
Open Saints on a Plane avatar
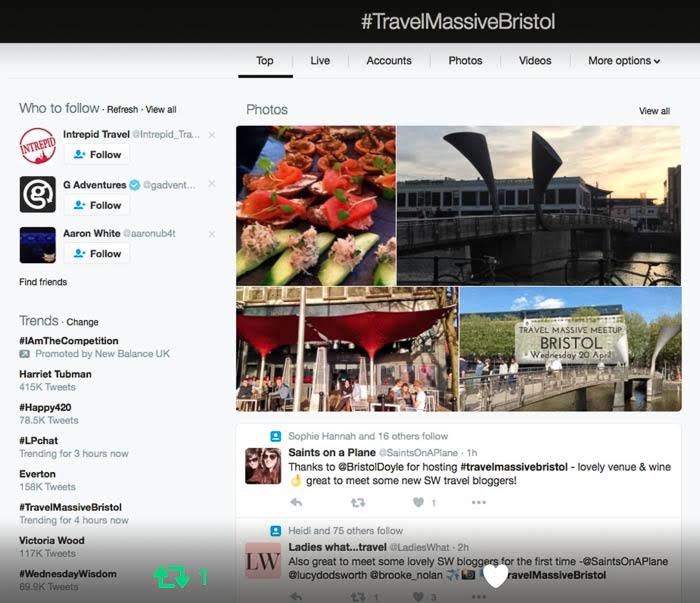click(x=263, y=466)
